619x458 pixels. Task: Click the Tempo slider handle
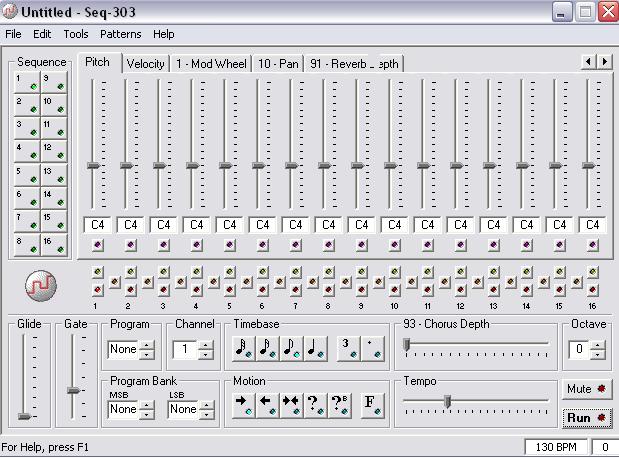coord(448,401)
